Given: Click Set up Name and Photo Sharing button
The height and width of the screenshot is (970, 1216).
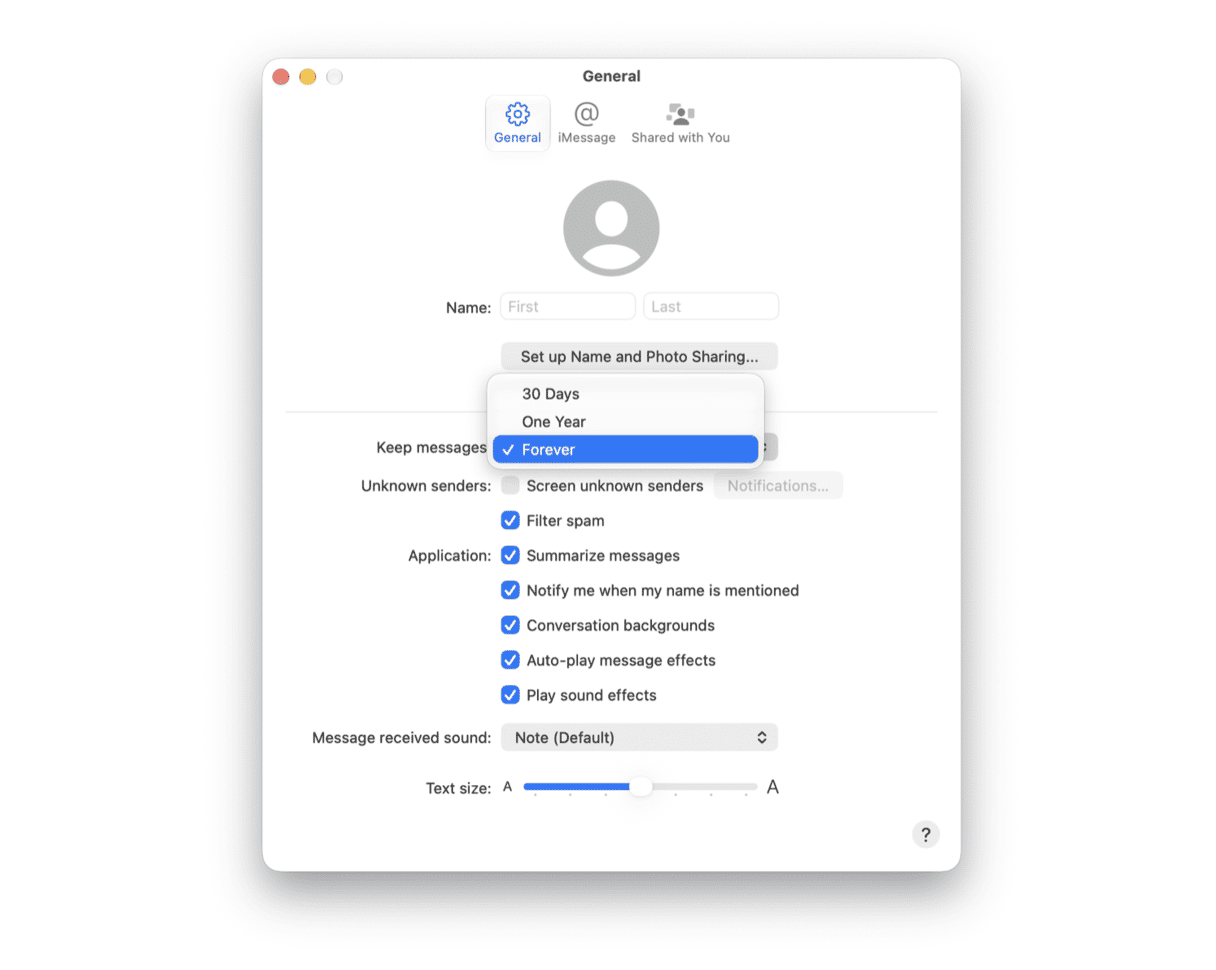Looking at the screenshot, I should pyautogui.click(x=639, y=356).
